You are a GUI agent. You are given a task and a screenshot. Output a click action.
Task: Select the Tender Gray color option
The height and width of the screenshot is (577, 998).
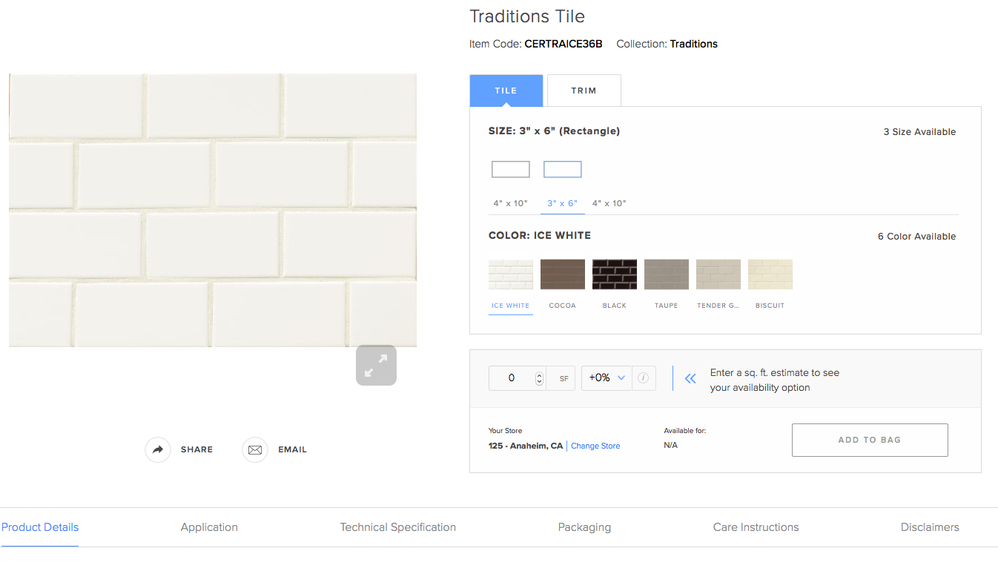point(718,275)
